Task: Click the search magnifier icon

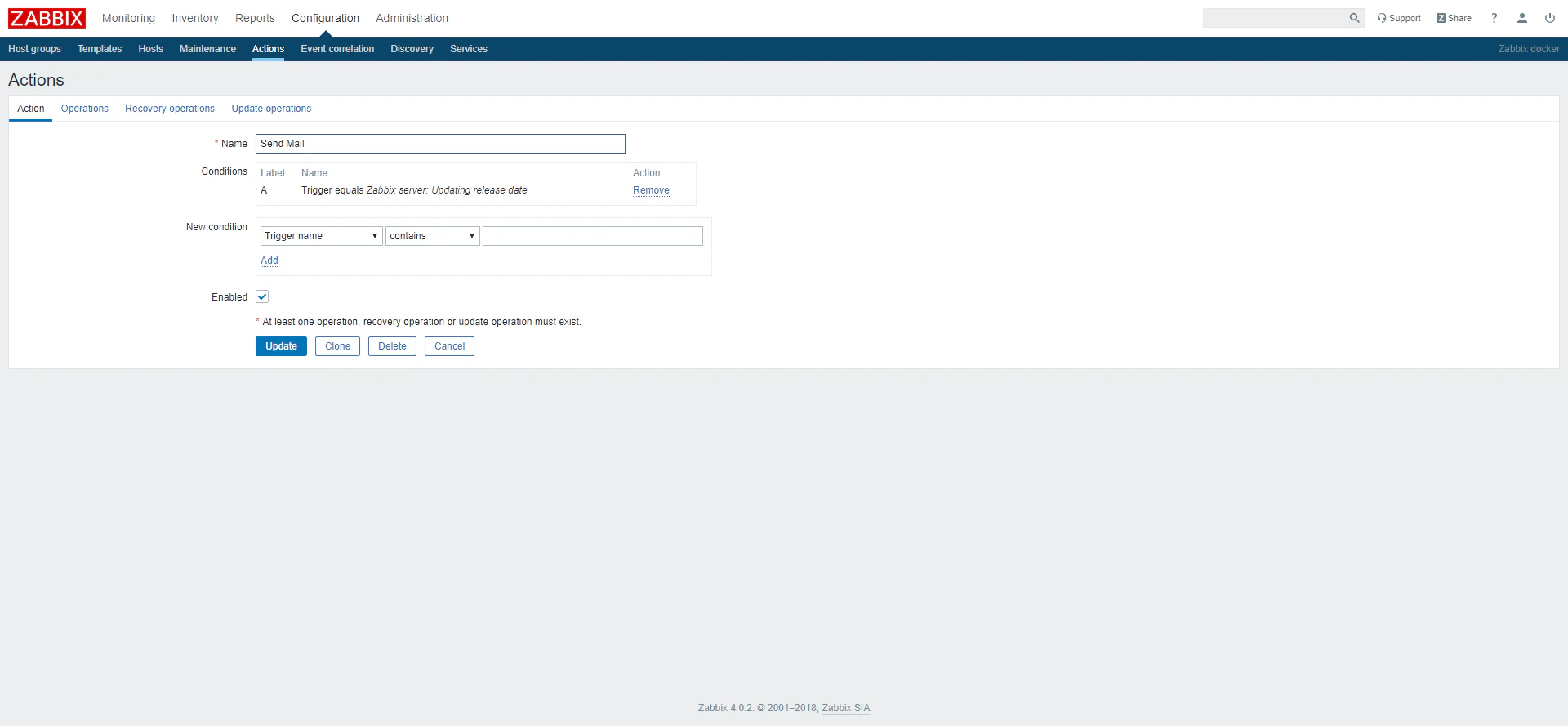Action: pos(1354,18)
